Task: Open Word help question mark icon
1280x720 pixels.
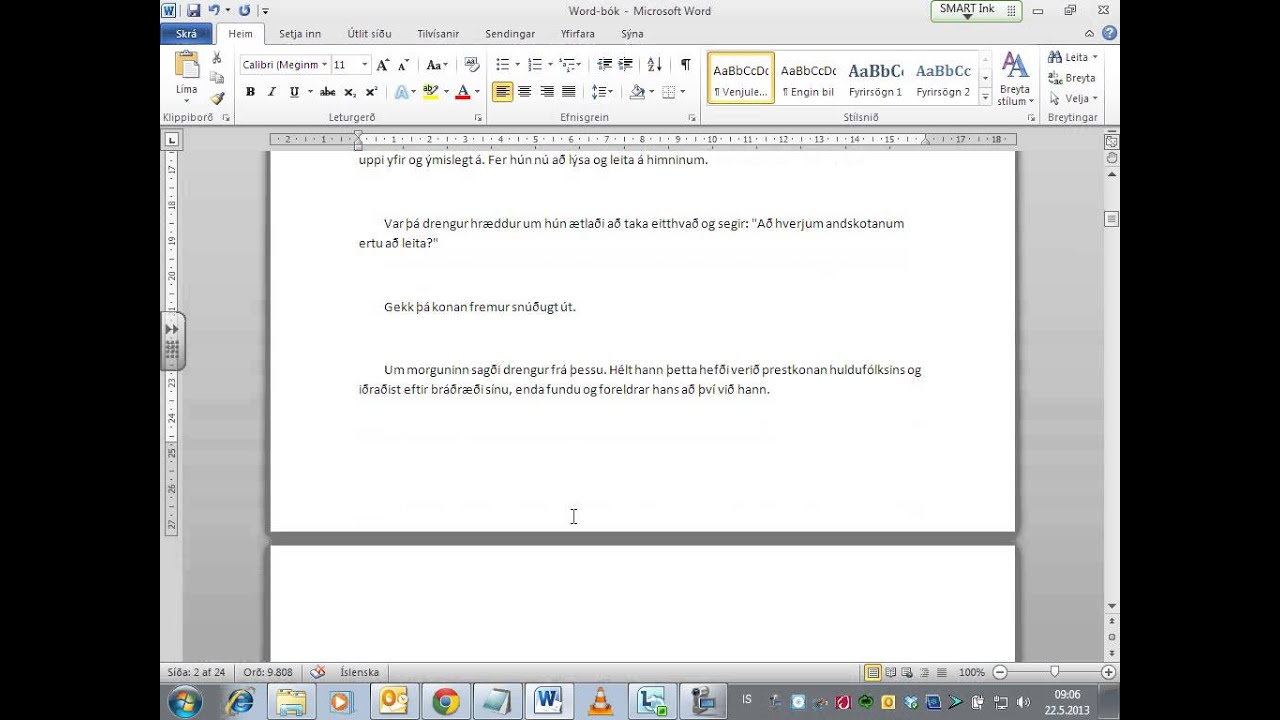Action: (x=1110, y=33)
